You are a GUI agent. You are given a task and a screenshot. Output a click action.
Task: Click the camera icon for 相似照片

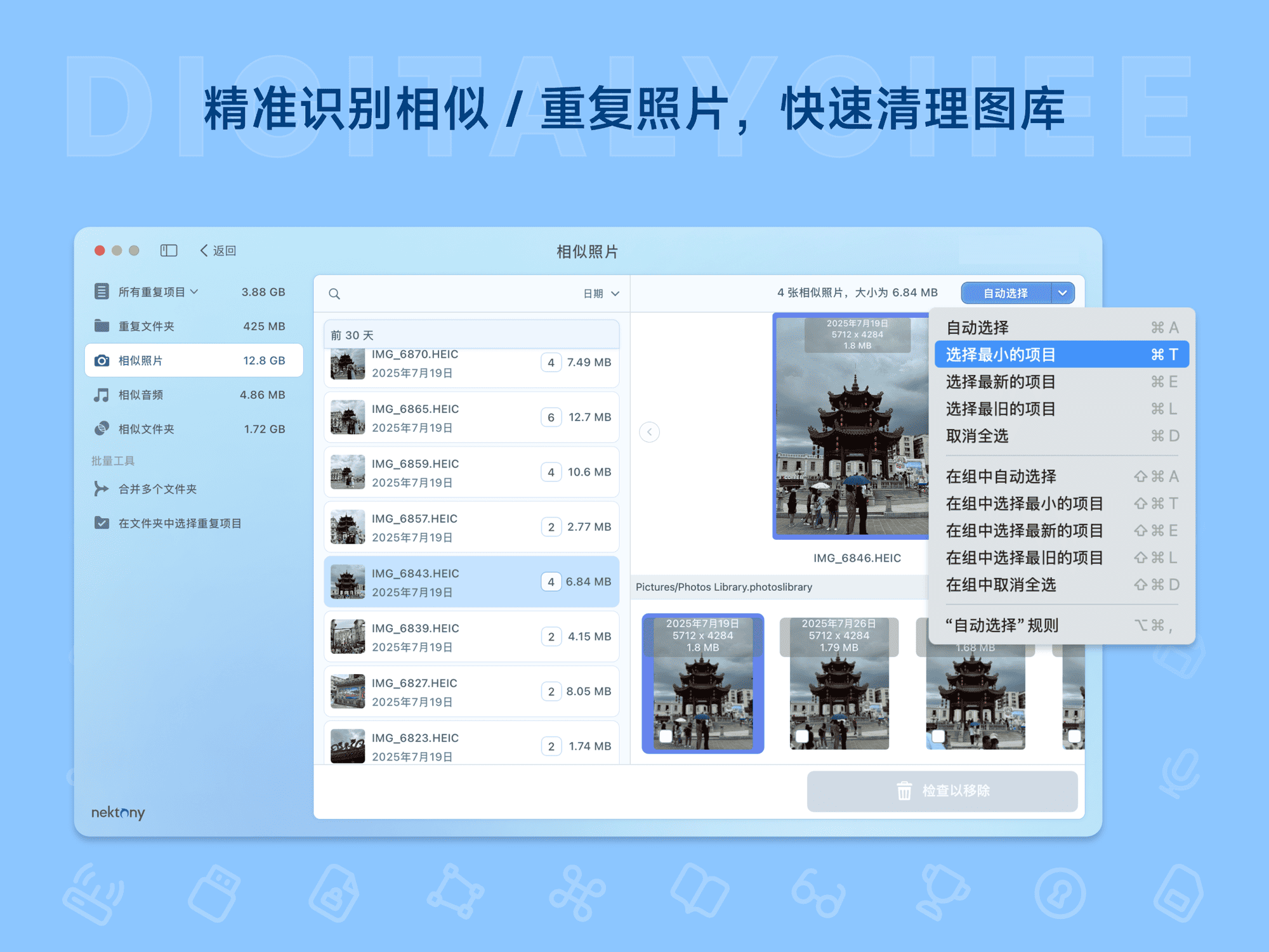click(x=102, y=360)
